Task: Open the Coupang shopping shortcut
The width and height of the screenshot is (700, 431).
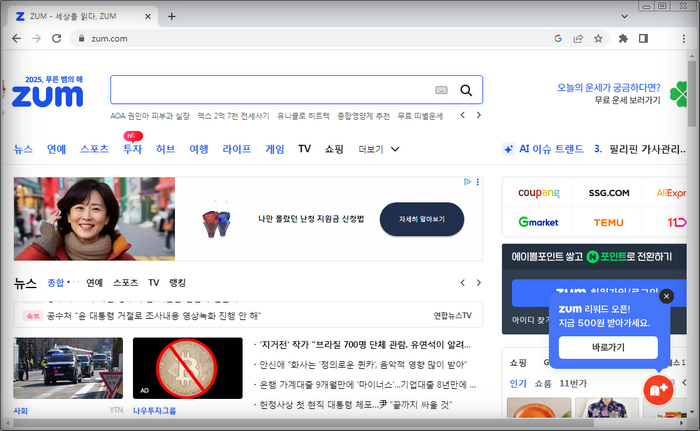Action: click(x=538, y=193)
